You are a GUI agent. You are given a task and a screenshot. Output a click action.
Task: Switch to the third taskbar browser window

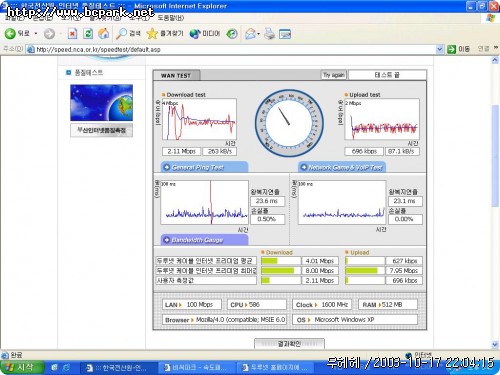tap(276, 368)
